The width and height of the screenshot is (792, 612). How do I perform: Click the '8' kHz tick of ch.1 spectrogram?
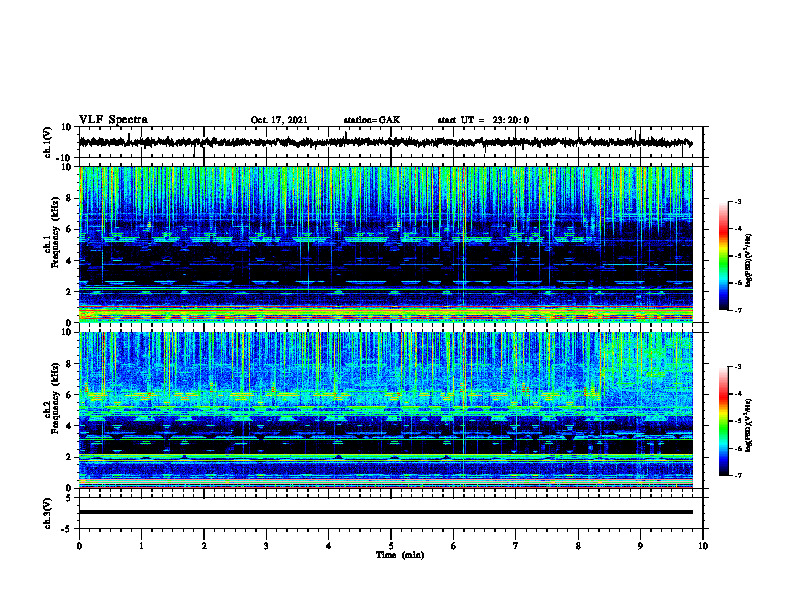coord(70,198)
